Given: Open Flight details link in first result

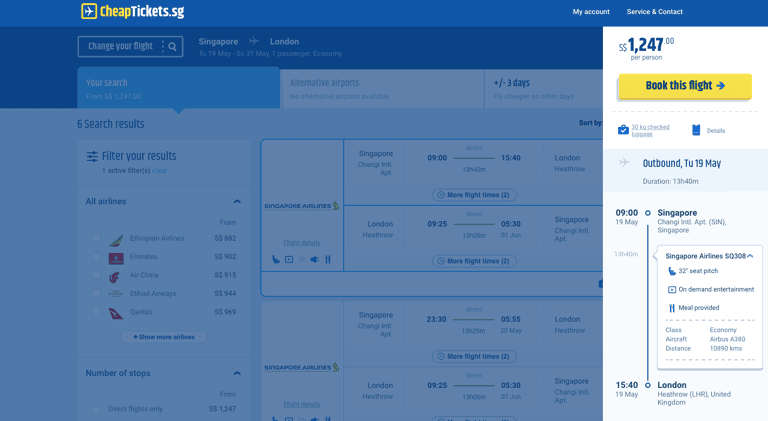Looking at the screenshot, I should [302, 243].
